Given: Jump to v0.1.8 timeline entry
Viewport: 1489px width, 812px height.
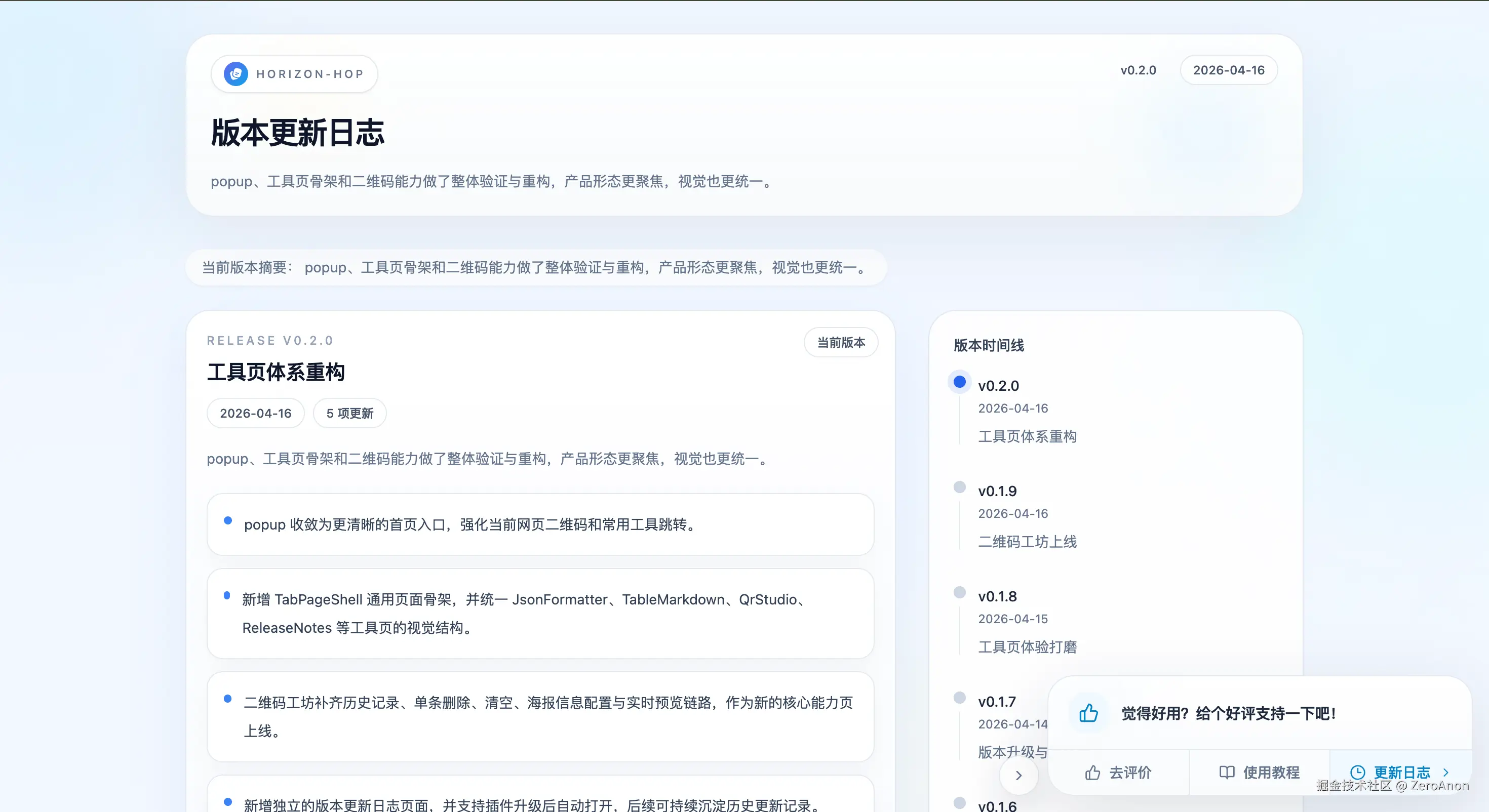Looking at the screenshot, I should click(x=997, y=596).
